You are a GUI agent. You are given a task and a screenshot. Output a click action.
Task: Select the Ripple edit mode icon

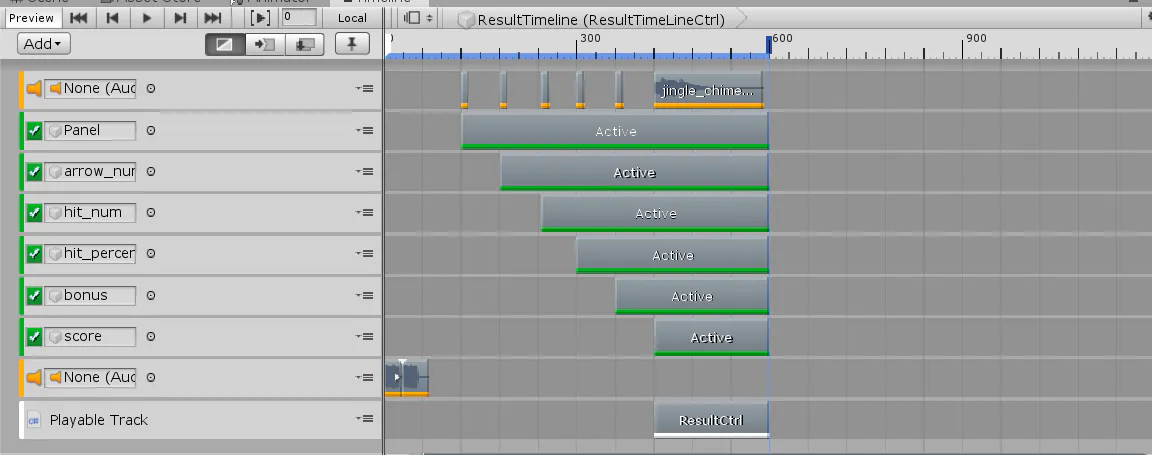(264, 44)
